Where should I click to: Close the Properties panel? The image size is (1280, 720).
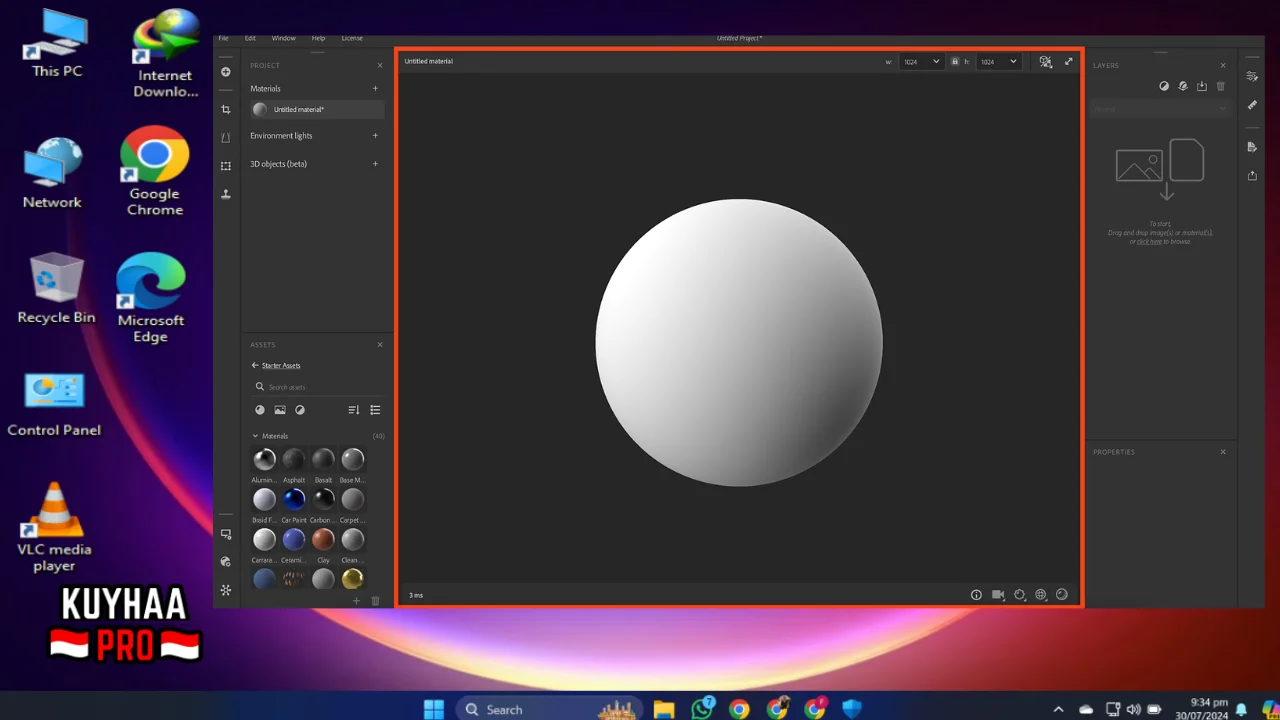pyautogui.click(x=1223, y=452)
